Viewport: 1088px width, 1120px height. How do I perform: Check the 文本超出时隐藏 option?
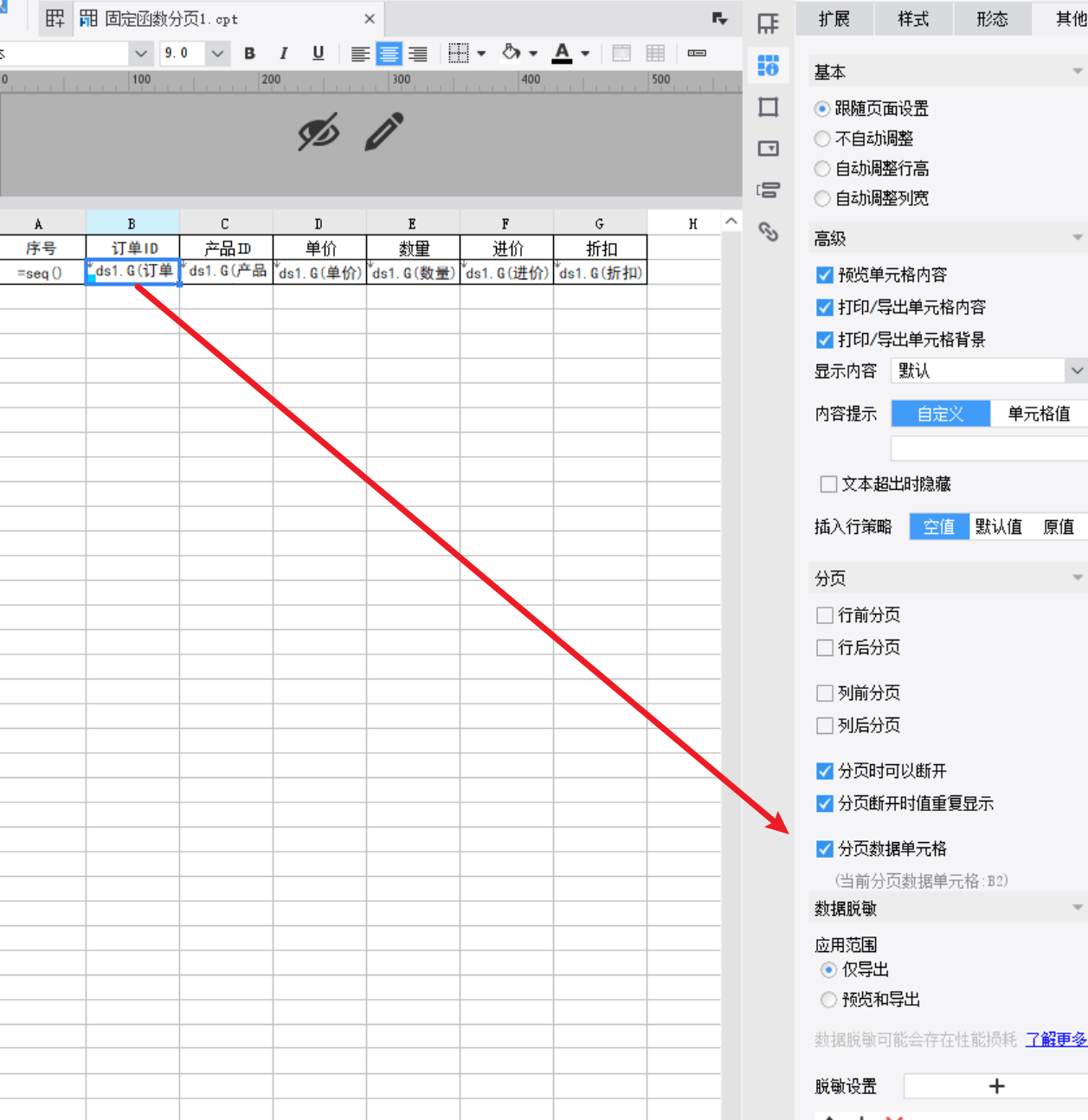pos(828,484)
